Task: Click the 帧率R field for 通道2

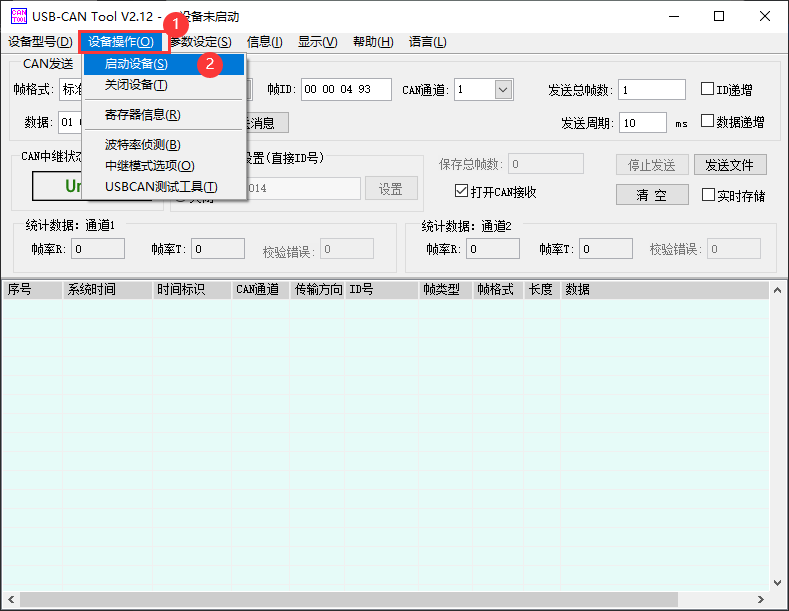Action: [493, 249]
